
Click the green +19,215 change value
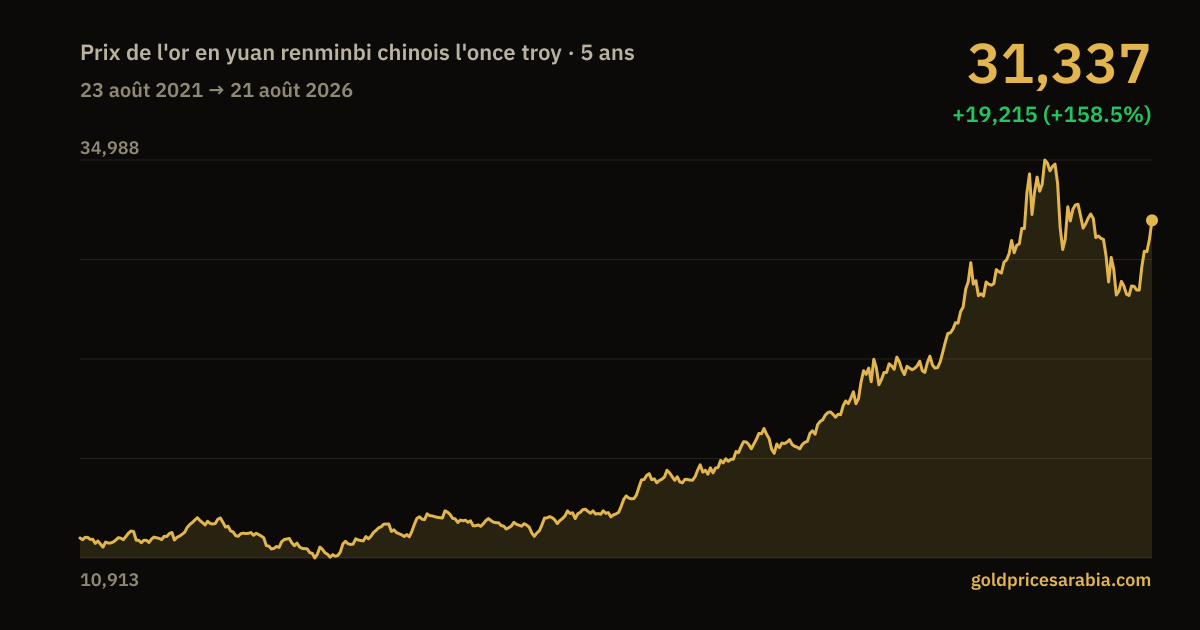point(994,115)
